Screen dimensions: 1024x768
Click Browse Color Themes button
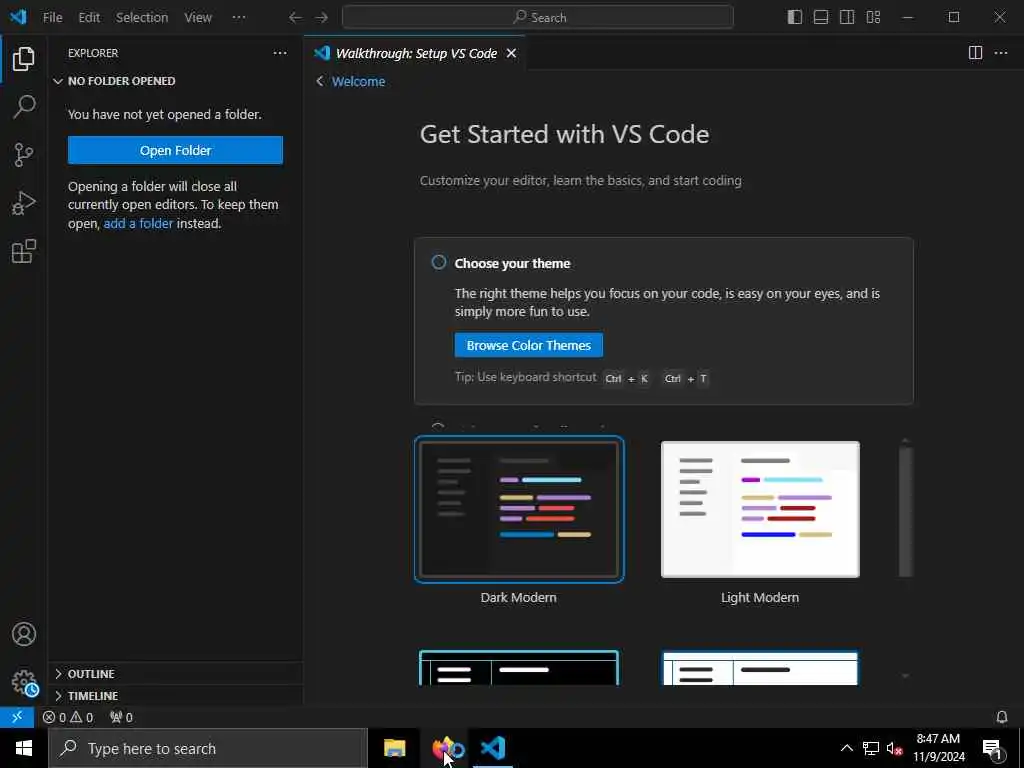click(528, 345)
